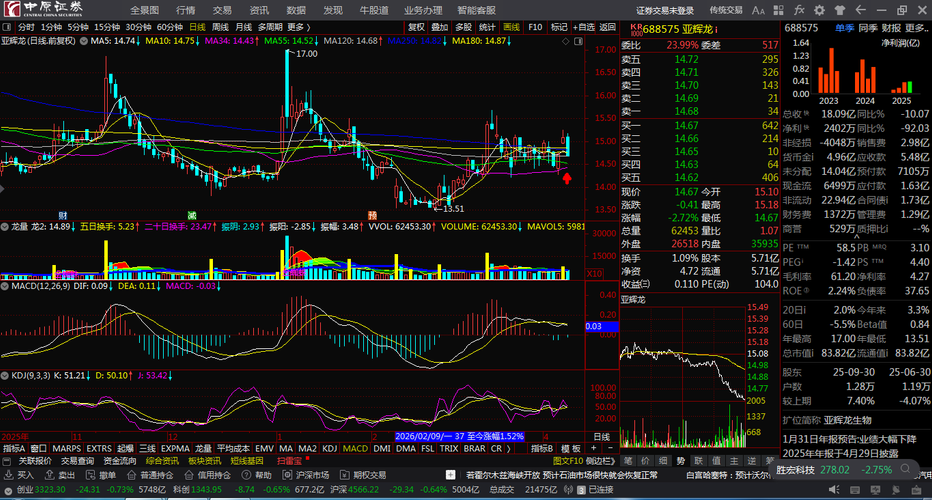Image resolution: width=932 pixels, height=500 pixels.
Task: Click the speaker sound icon in status bar
Action: 834,489
